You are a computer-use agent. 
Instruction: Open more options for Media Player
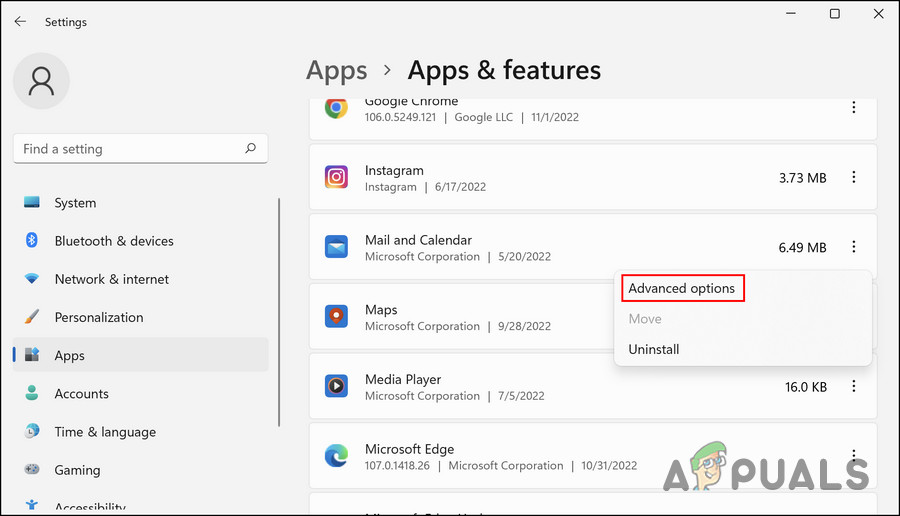(854, 386)
